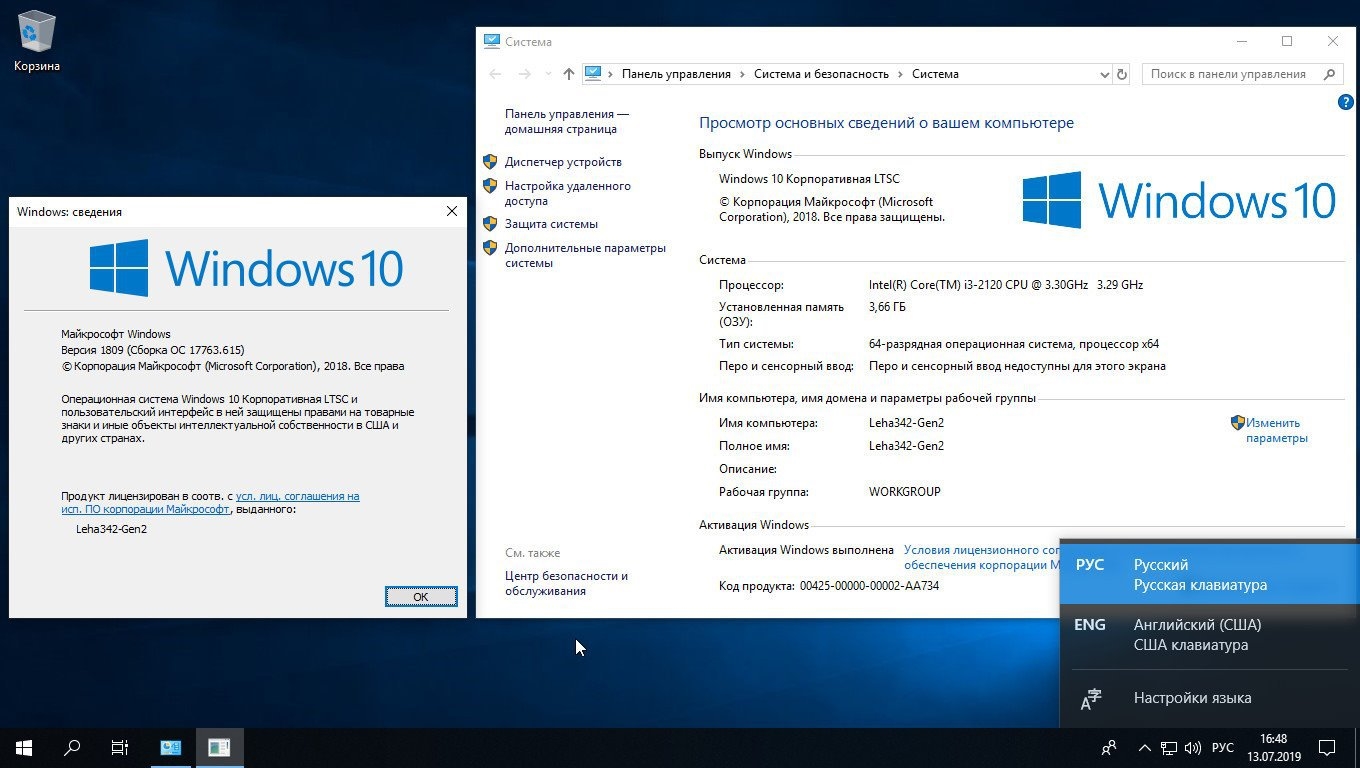Open the recent locations dropdown arrow
Viewport: 1360px width, 768px height.
pos(547,74)
